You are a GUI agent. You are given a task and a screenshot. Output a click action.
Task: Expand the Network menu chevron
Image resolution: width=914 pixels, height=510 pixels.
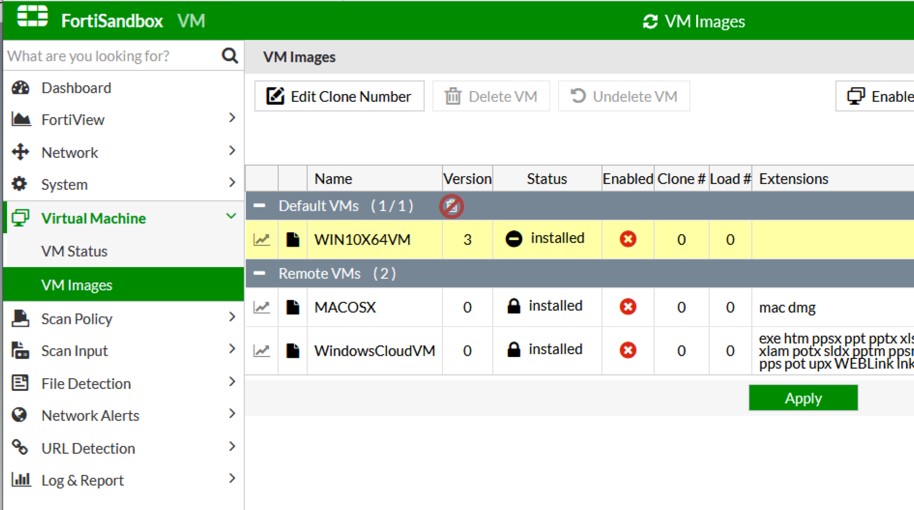tap(232, 150)
